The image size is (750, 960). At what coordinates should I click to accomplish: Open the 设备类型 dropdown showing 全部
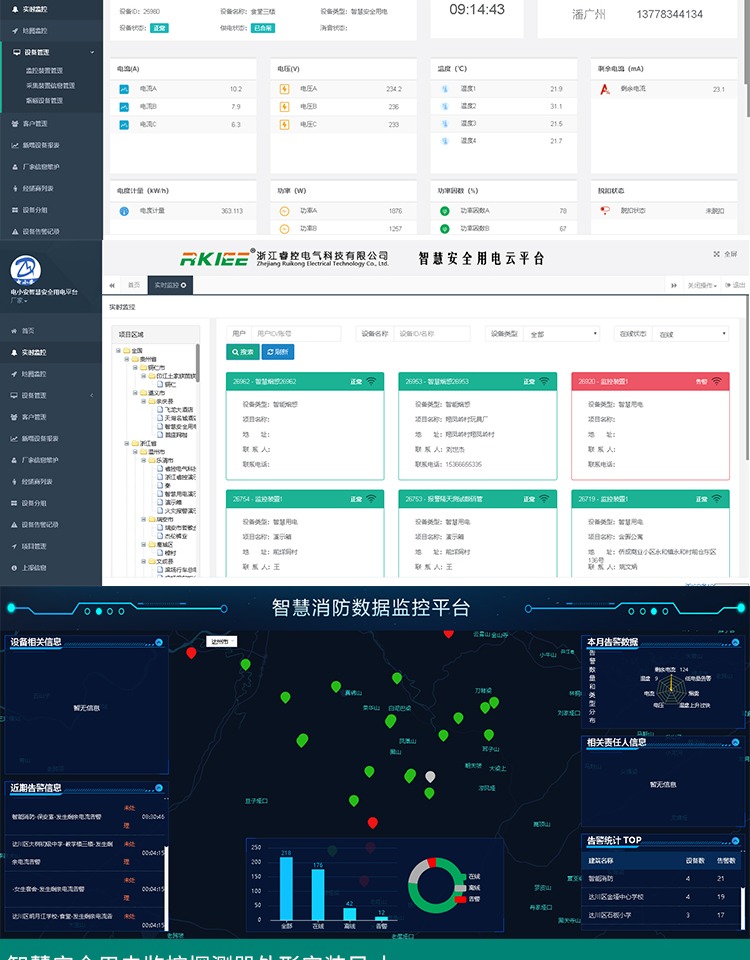[x=563, y=334]
